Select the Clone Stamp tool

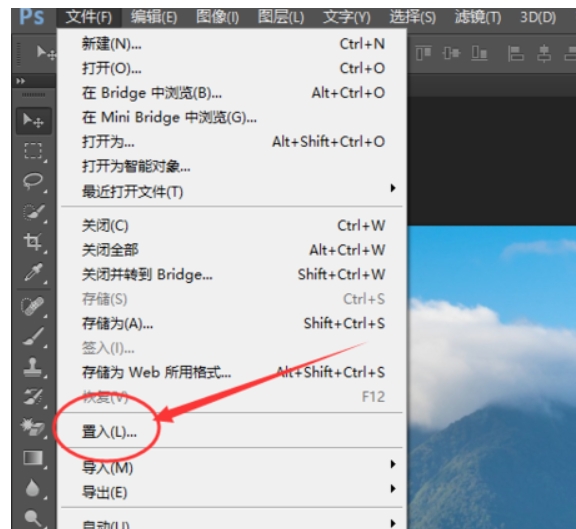tap(33, 367)
